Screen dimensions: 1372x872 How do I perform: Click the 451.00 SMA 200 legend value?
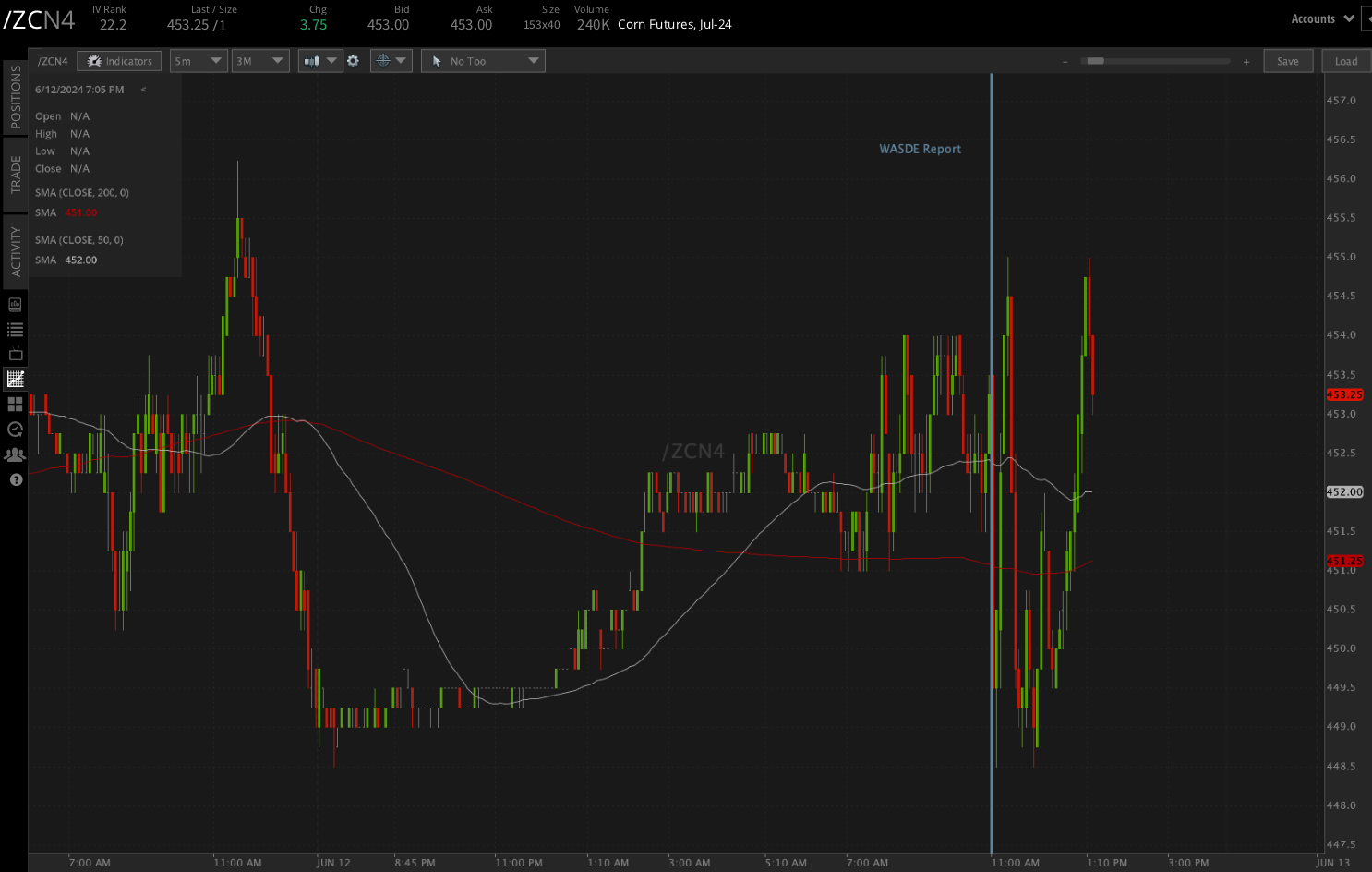[81, 212]
